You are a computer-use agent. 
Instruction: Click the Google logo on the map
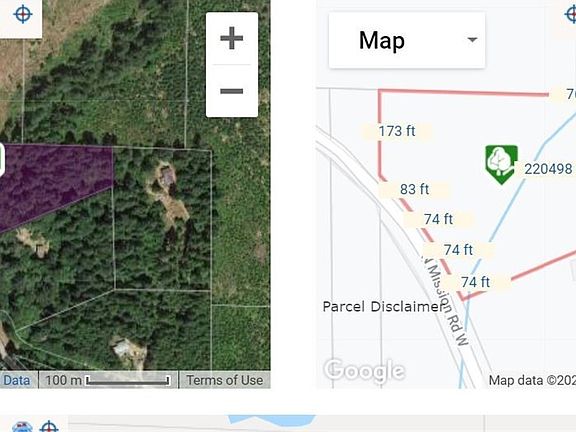coord(364,371)
